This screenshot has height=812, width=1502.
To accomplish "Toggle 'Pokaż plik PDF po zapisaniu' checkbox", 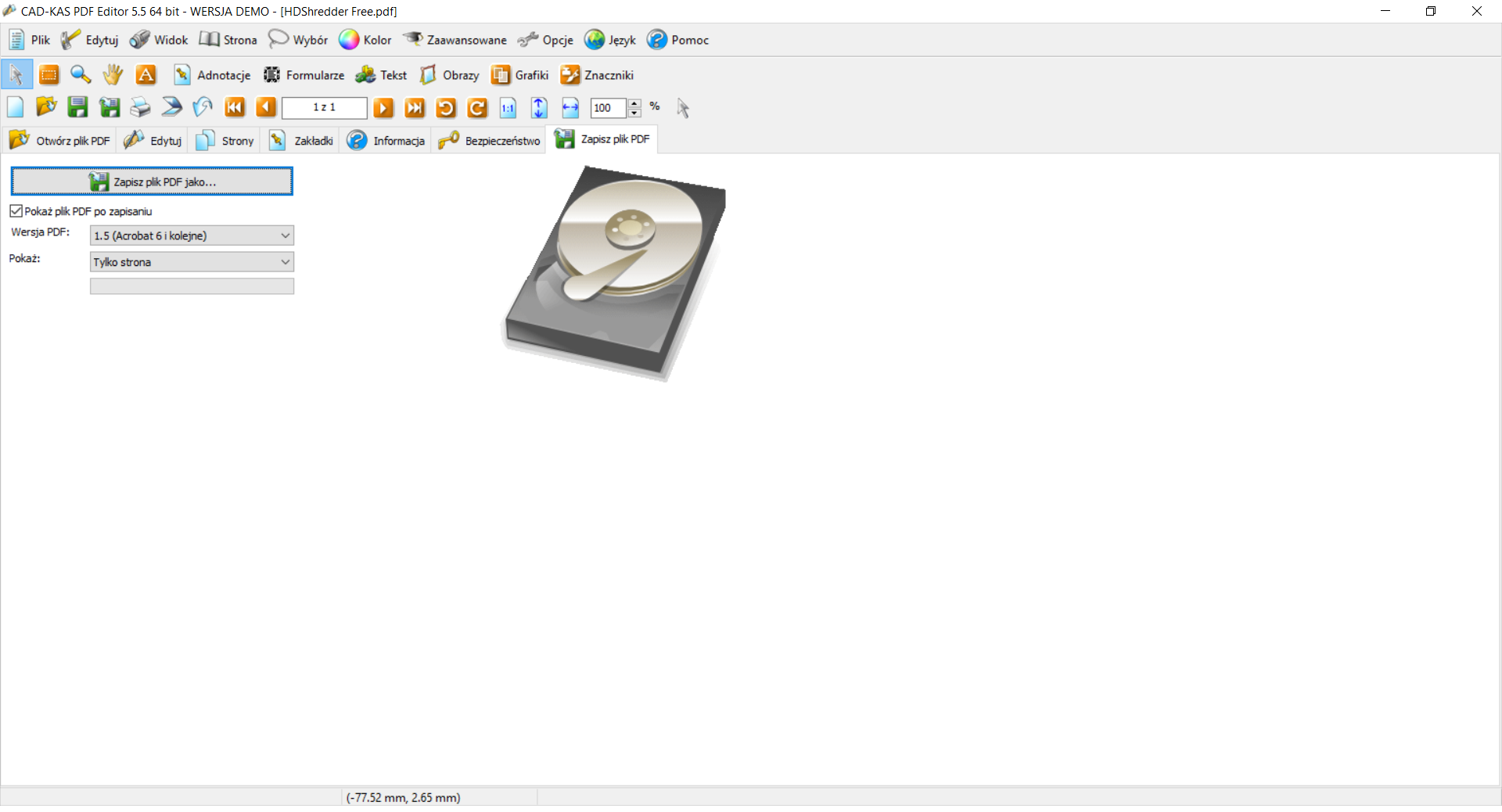I will pyautogui.click(x=16, y=211).
